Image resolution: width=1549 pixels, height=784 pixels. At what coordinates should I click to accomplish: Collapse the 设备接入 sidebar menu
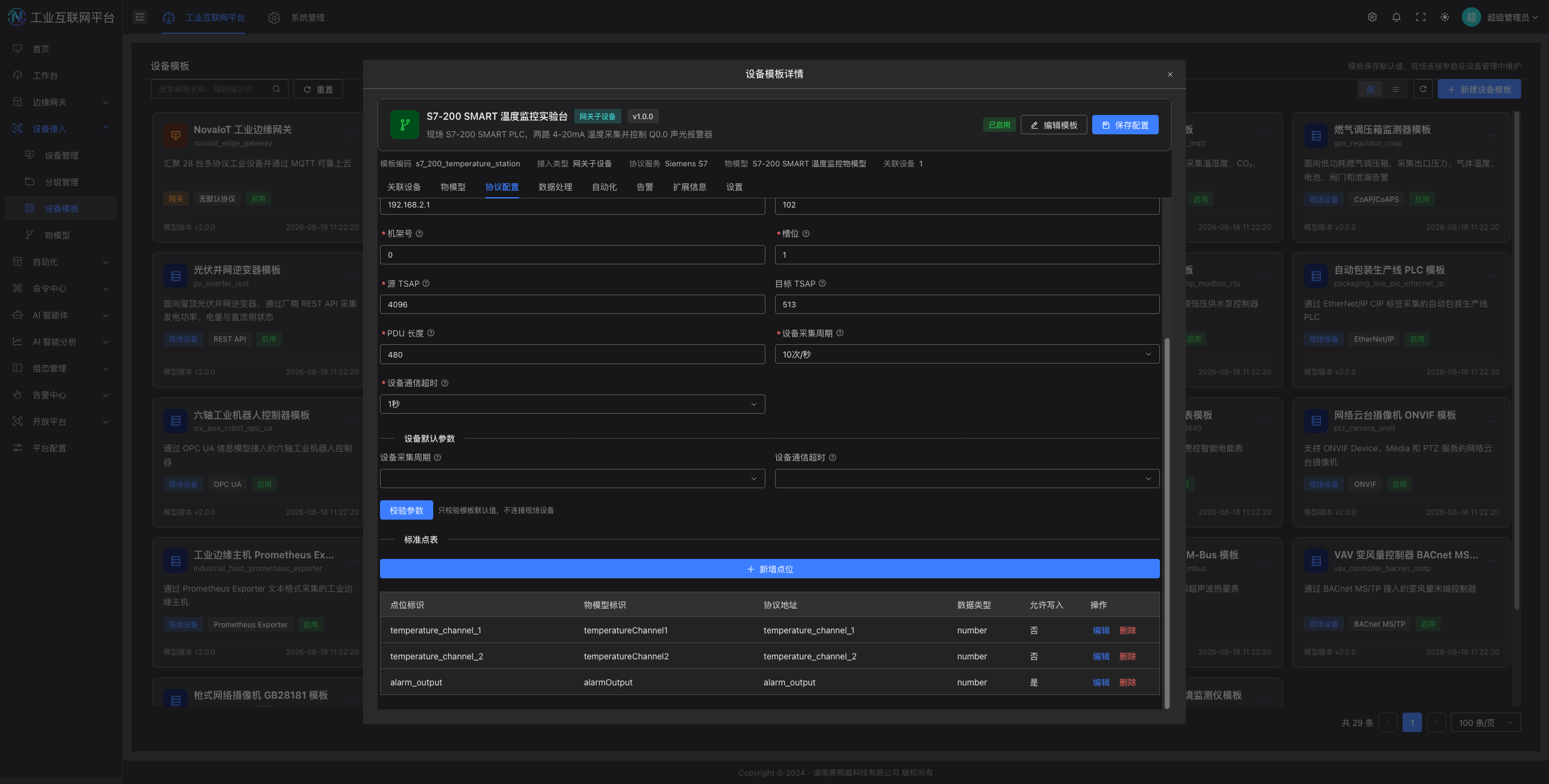pos(61,129)
